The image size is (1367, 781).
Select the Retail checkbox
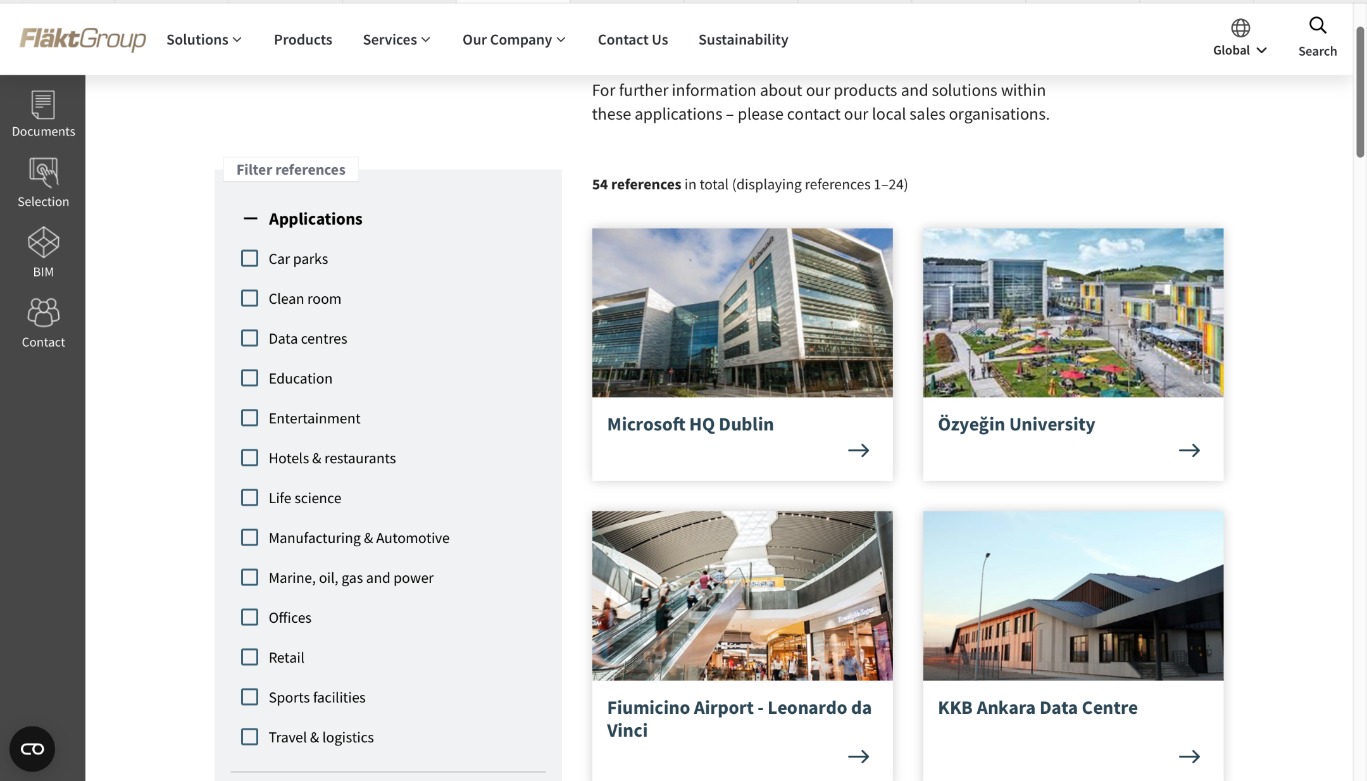point(250,657)
